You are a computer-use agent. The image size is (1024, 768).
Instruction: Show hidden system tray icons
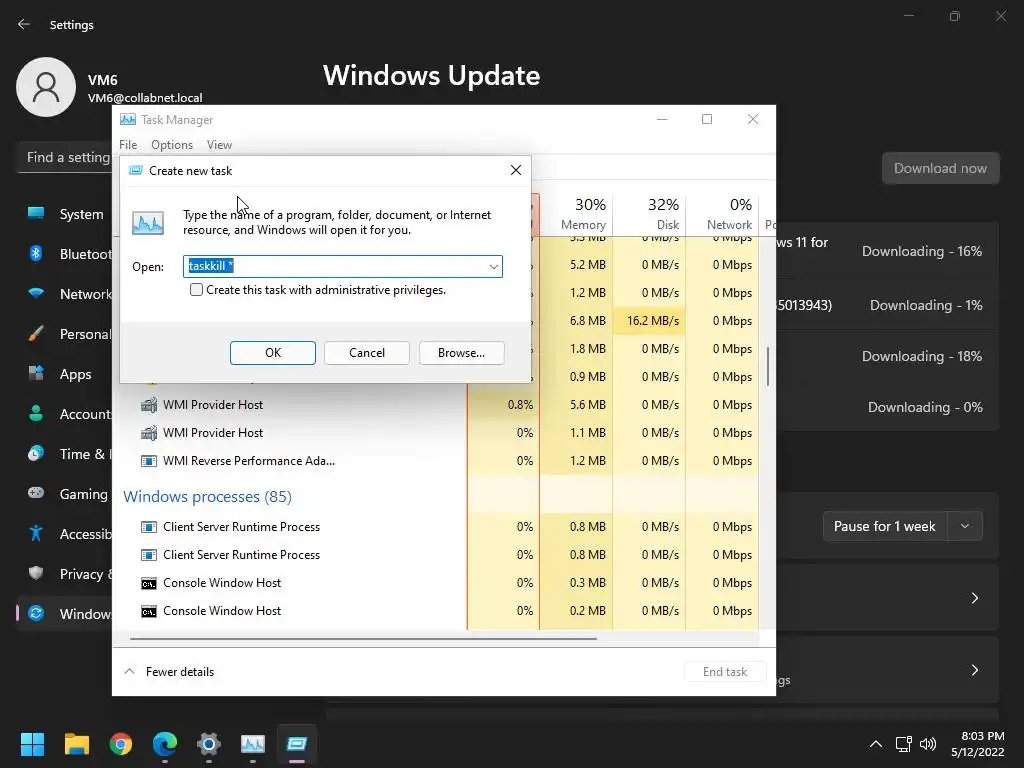[876, 744]
